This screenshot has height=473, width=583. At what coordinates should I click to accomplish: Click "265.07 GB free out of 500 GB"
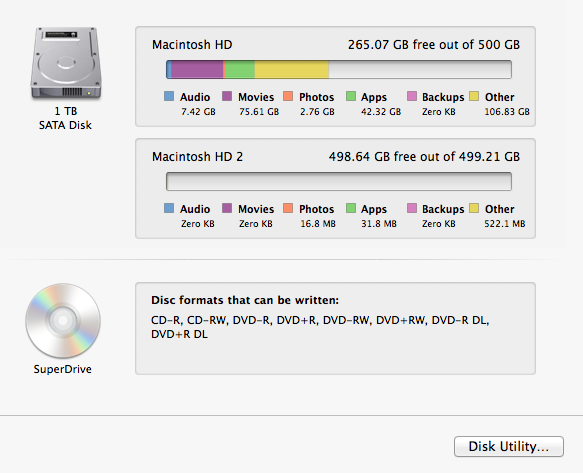click(x=434, y=45)
